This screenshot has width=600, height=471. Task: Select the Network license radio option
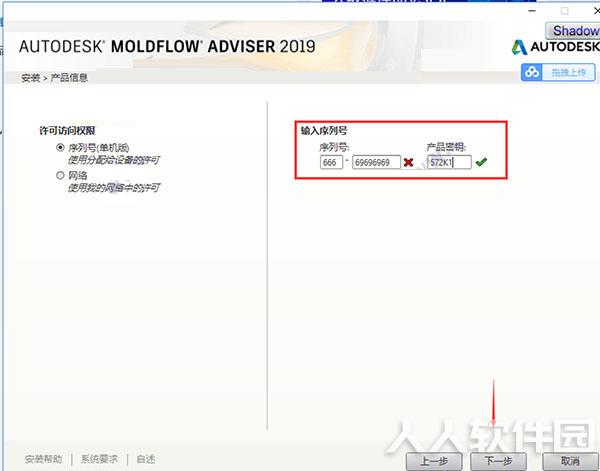(60, 175)
